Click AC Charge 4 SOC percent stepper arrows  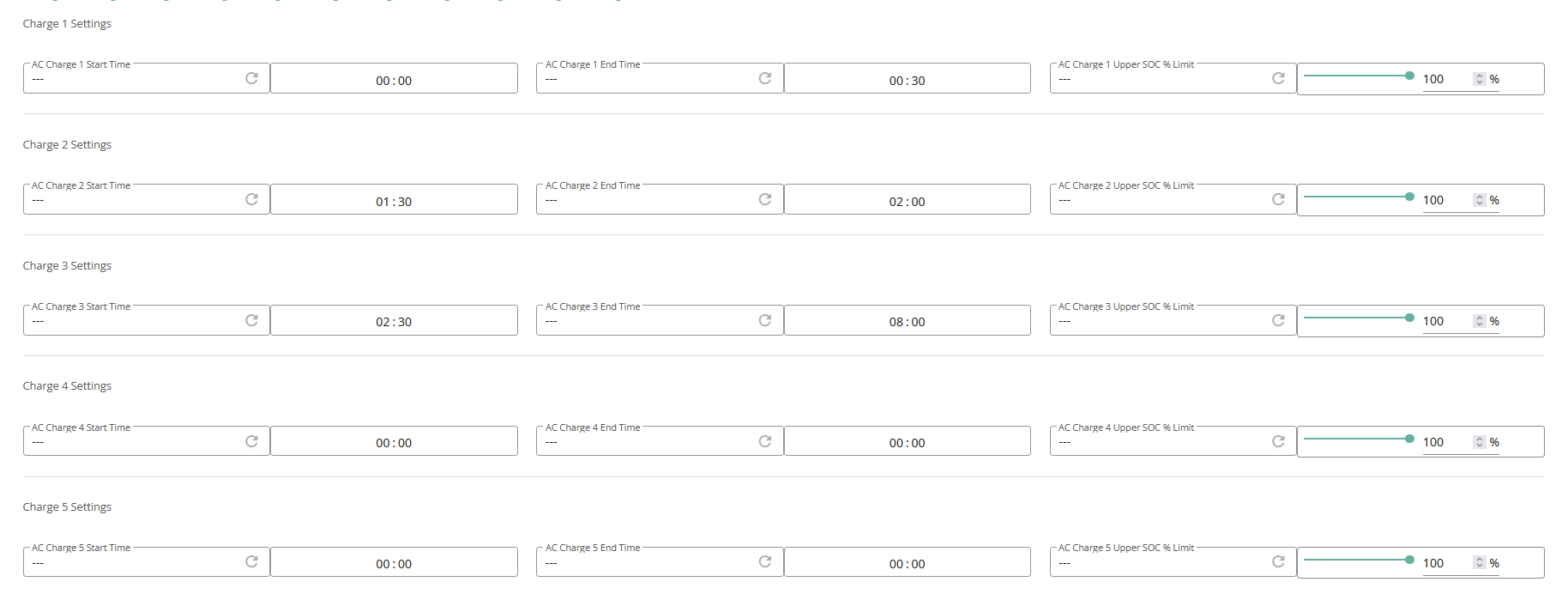click(1479, 442)
